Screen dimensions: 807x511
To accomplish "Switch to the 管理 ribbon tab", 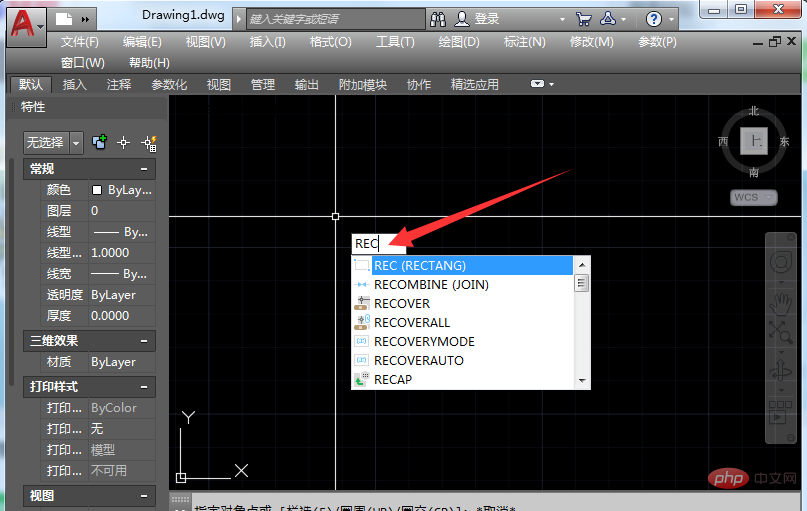I will coord(262,84).
